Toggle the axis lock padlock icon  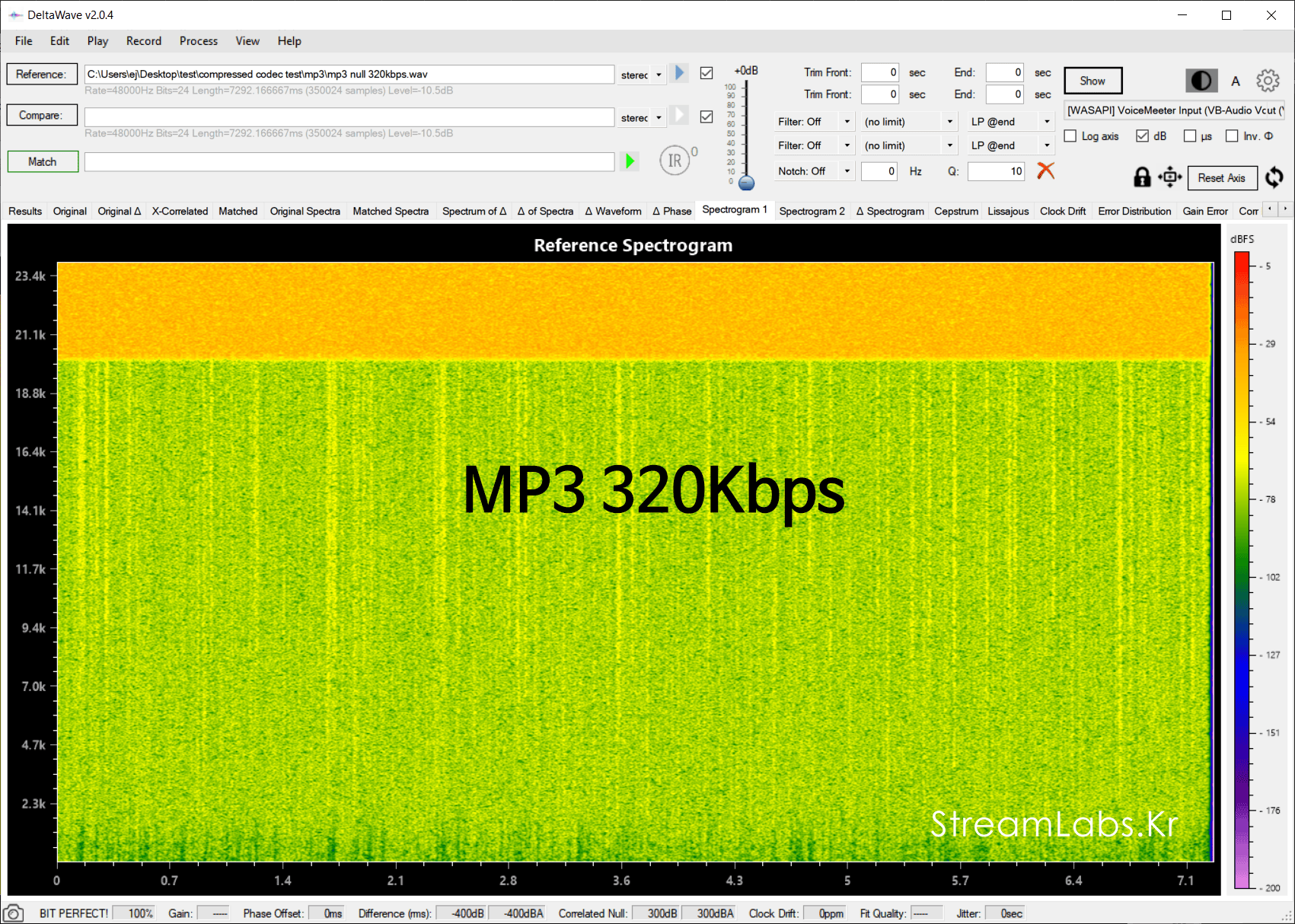tap(1142, 177)
